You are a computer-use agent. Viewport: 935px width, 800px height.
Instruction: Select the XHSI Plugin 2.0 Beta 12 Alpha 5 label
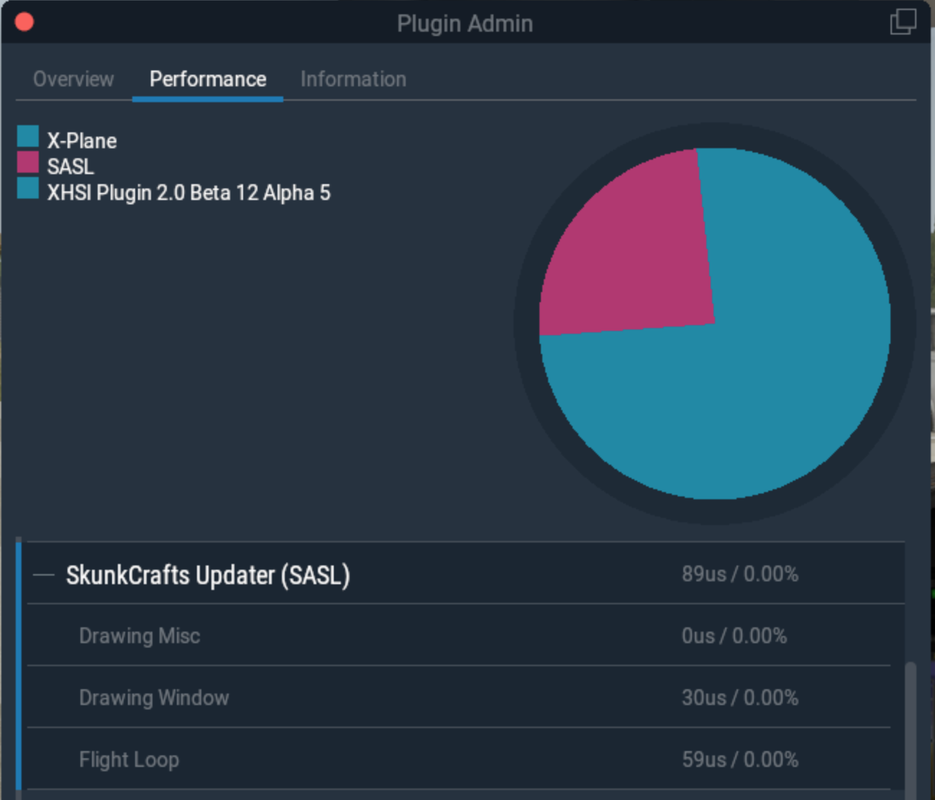tap(188, 193)
